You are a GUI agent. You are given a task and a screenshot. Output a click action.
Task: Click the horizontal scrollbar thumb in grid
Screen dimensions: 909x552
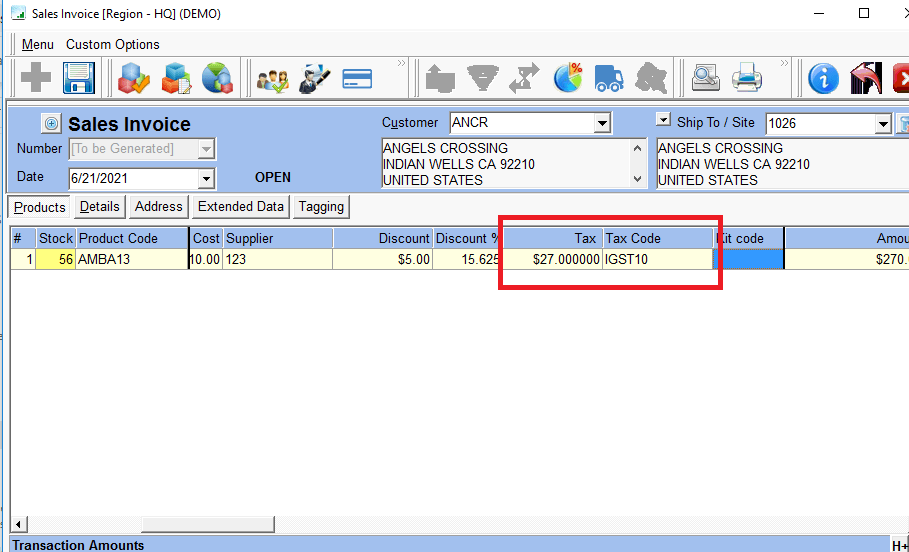click(206, 524)
